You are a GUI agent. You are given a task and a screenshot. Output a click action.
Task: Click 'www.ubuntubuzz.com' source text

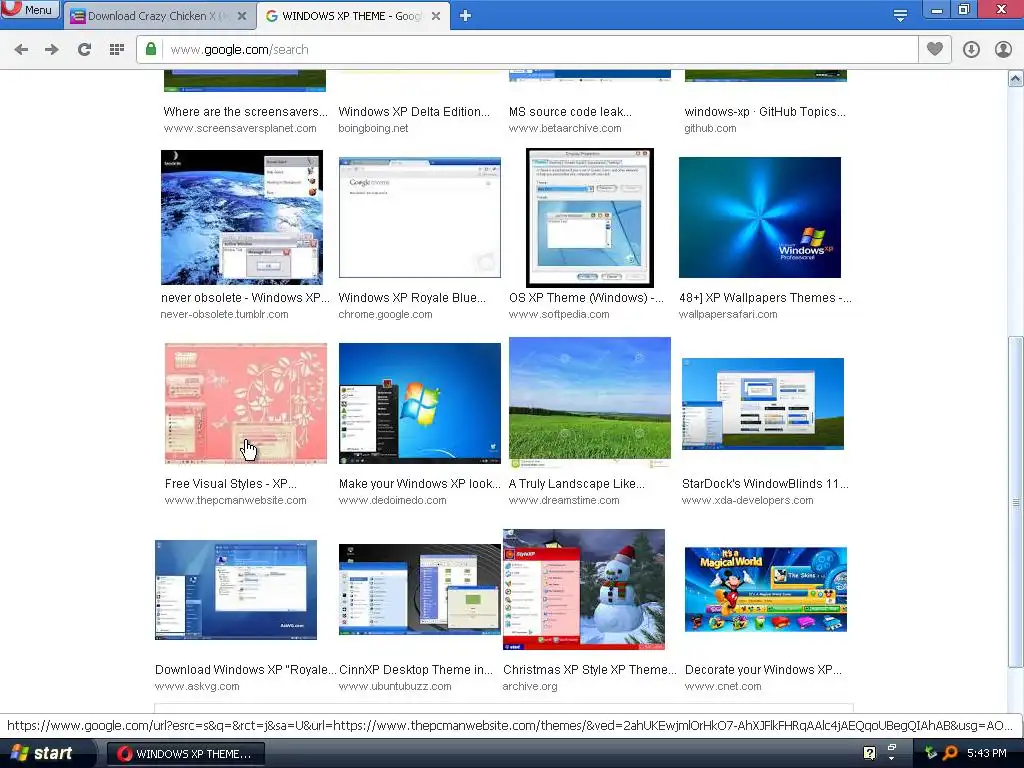click(395, 687)
